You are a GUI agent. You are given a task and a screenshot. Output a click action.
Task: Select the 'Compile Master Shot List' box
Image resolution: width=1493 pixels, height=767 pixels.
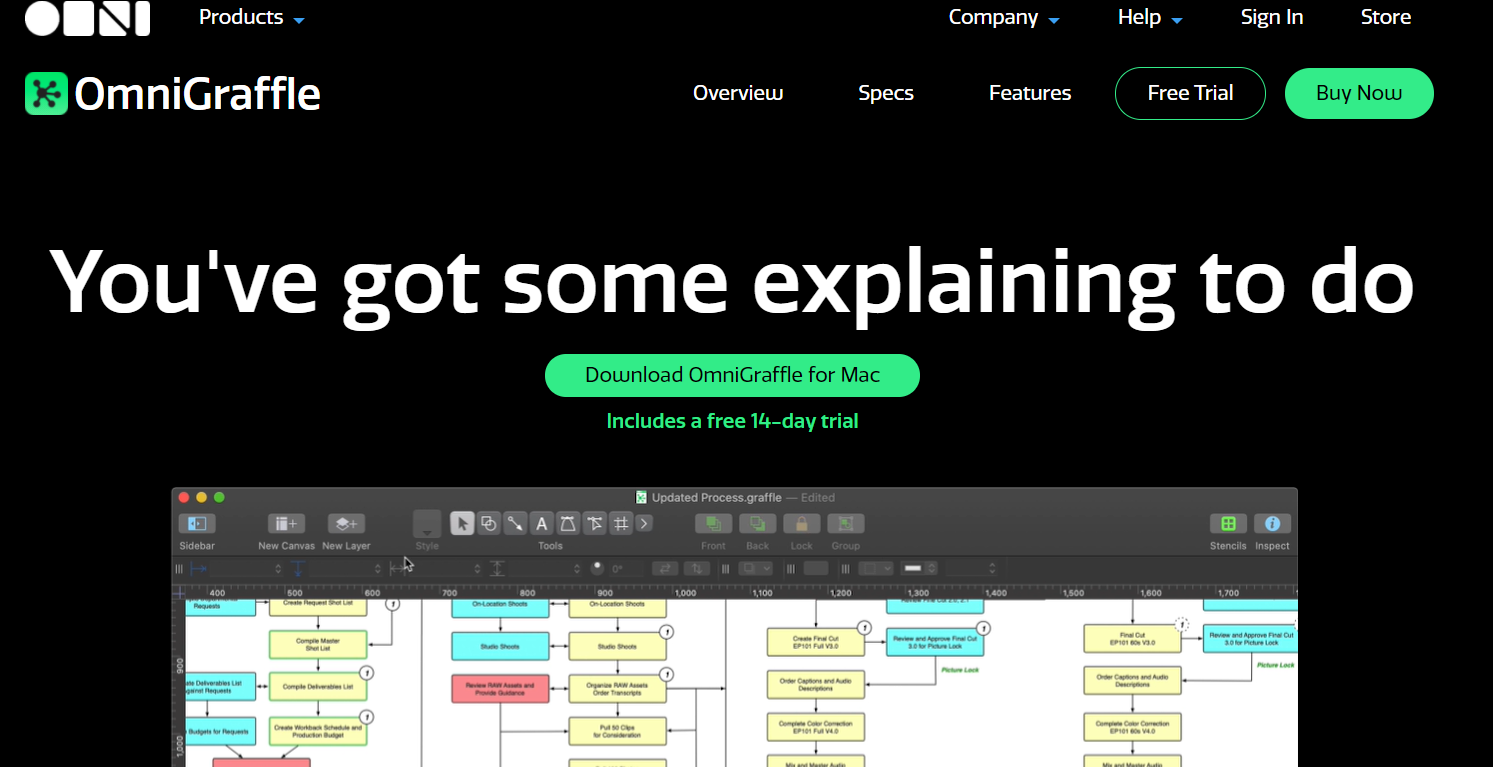(318, 644)
